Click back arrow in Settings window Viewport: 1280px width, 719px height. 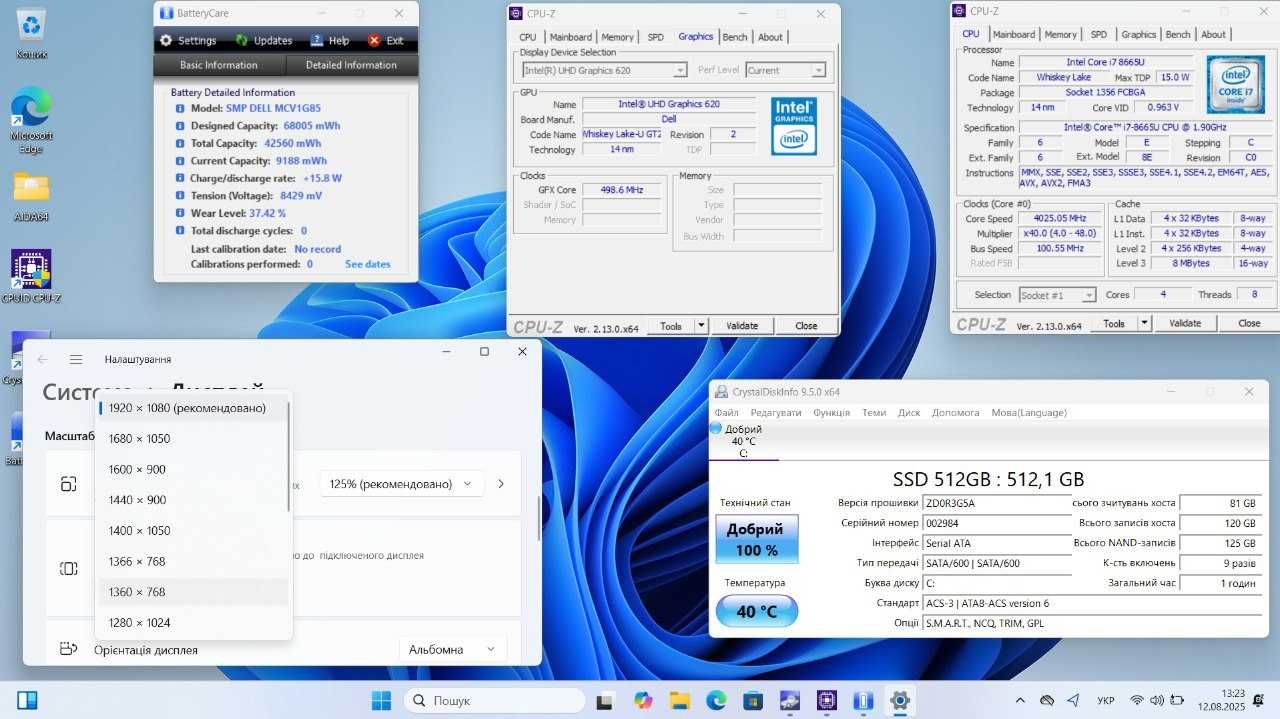coord(43,359)
